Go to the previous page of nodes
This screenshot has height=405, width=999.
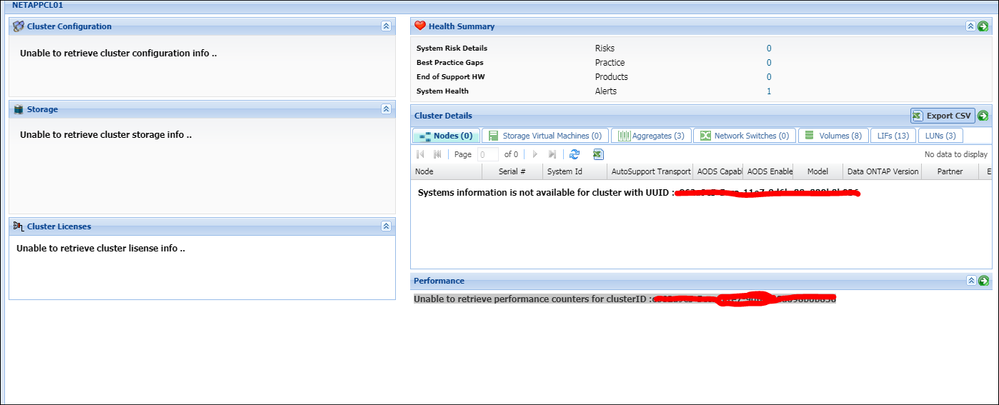[438, 155]
